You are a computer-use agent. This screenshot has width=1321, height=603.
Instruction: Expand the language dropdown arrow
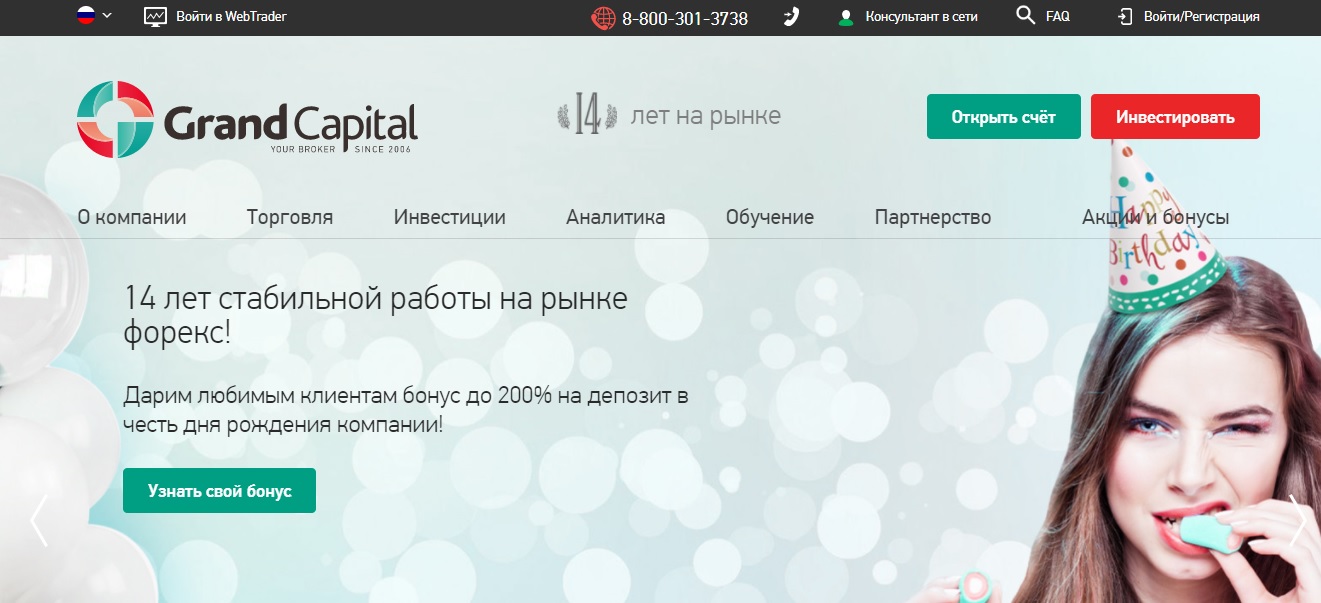click(x=107, y=16)
